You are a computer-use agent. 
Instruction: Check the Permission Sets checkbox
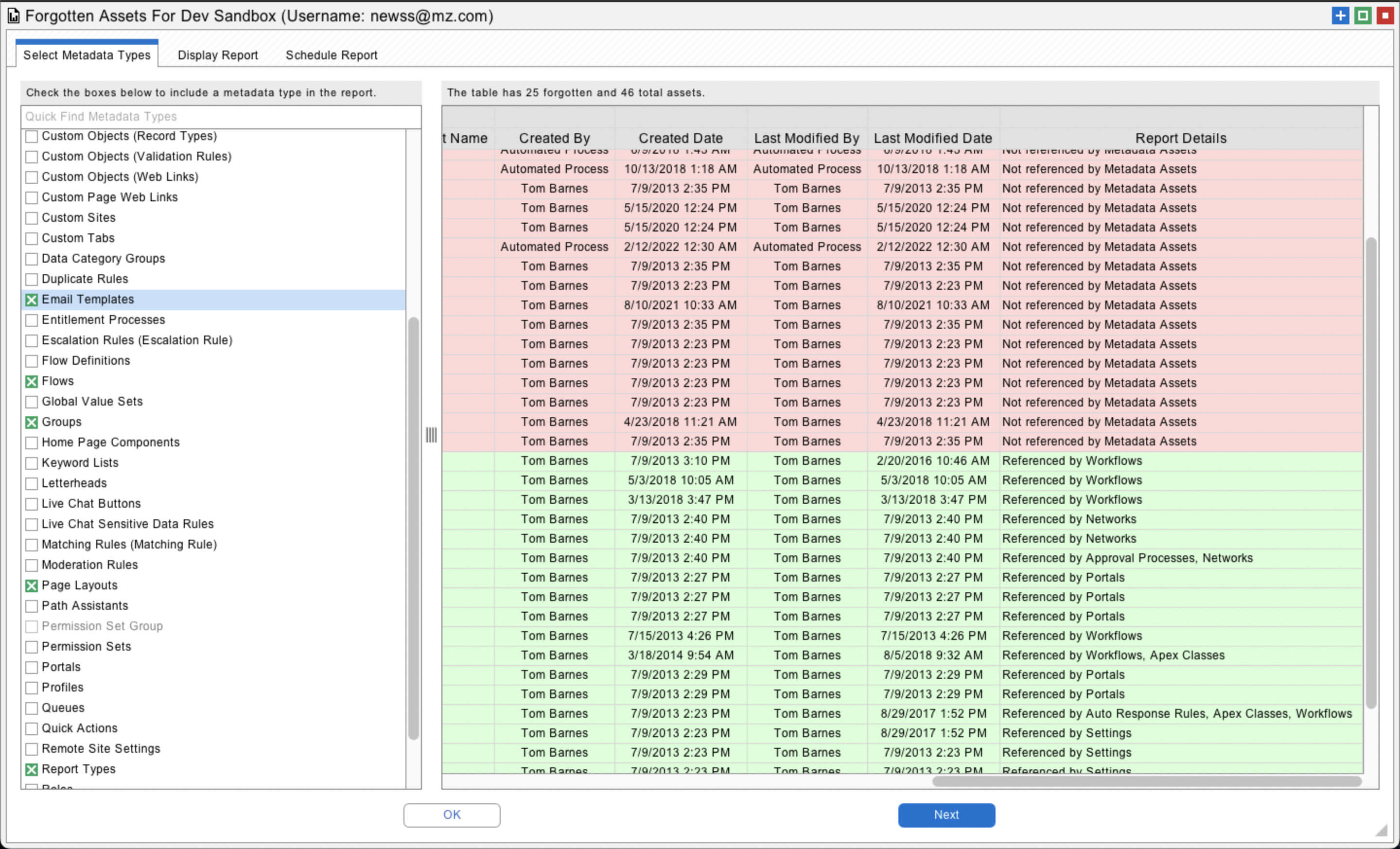pyautogui.click(x=32, y=647)
